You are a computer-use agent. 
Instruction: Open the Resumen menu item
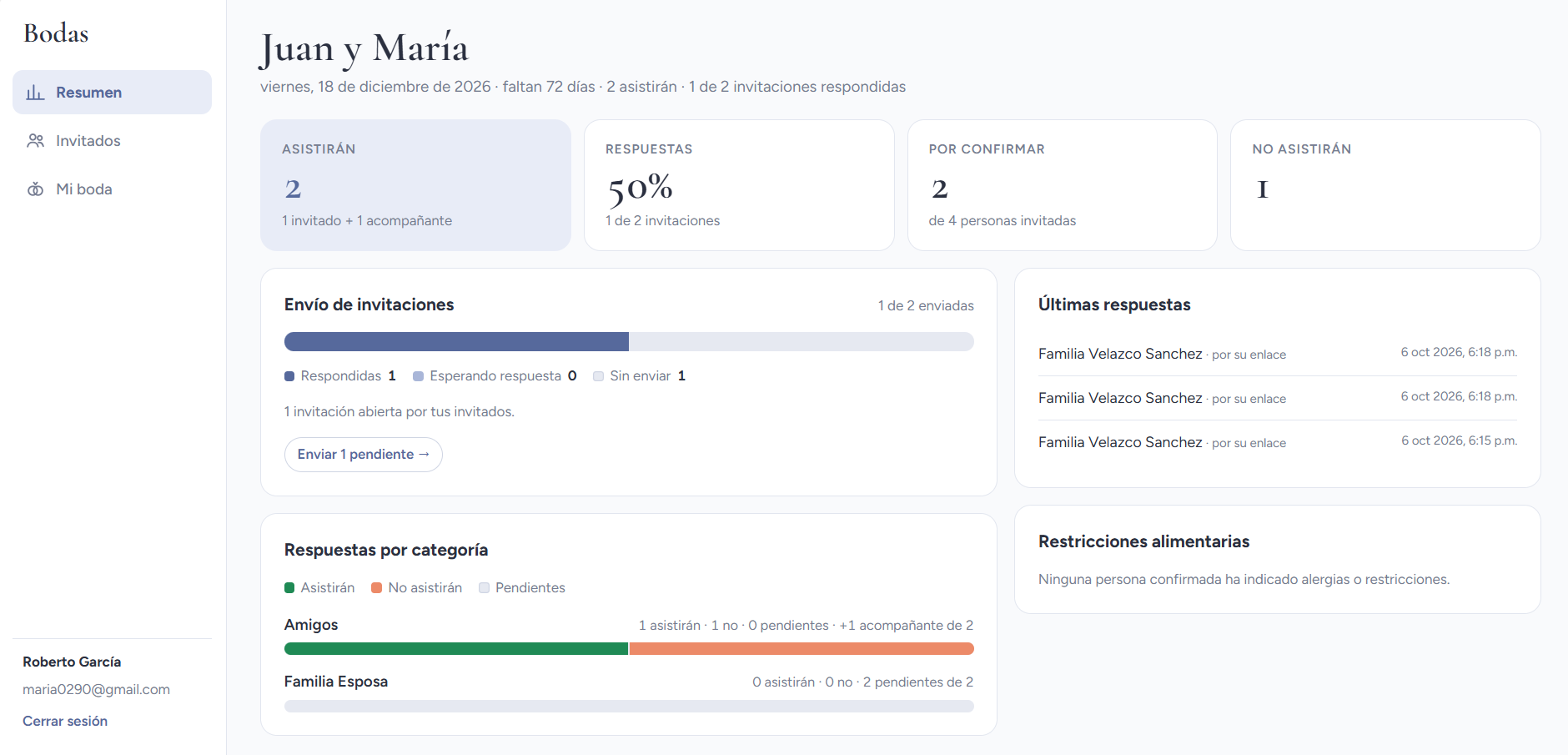(x=112, y=93)
